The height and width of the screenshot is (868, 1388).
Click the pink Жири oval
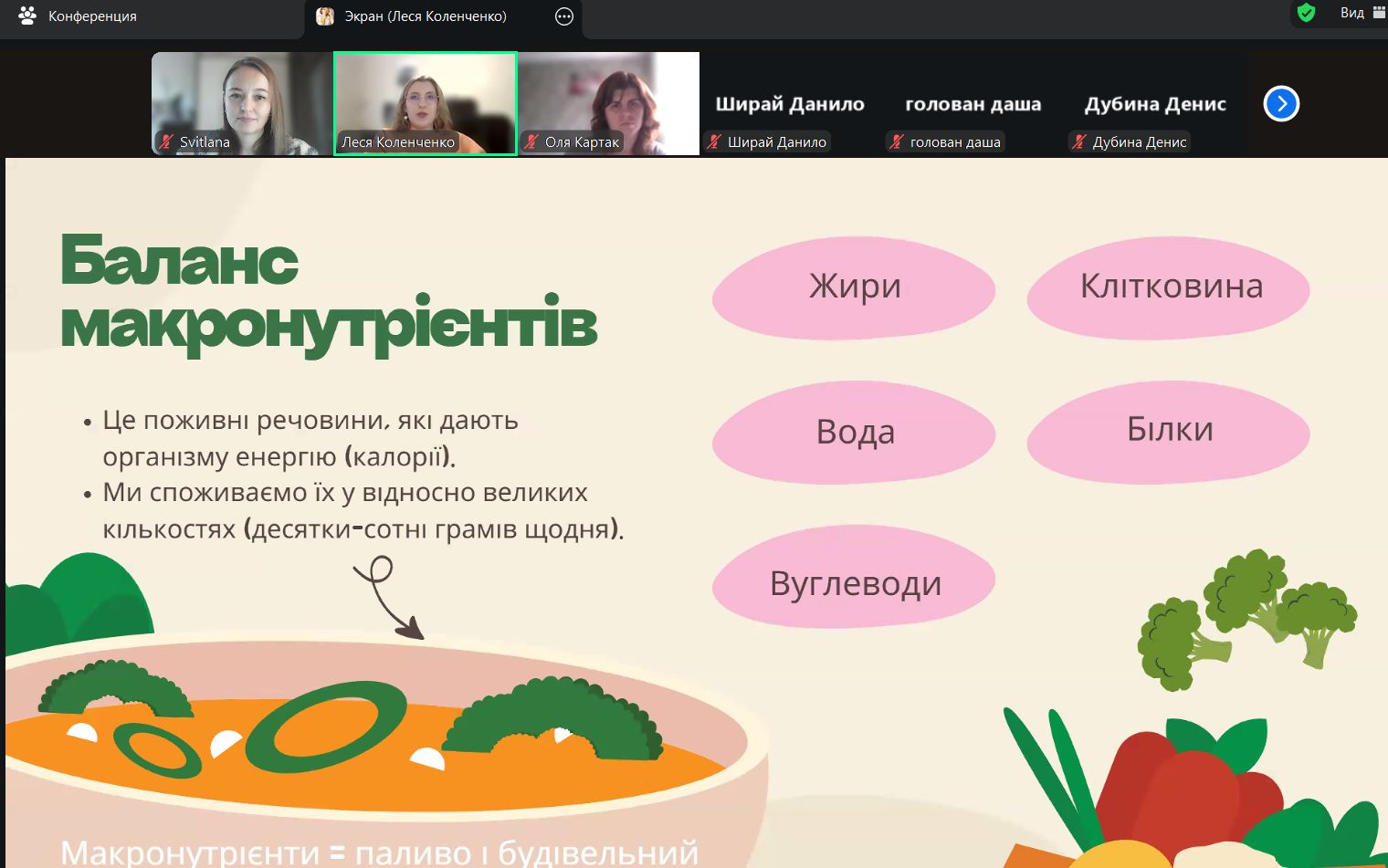click(854, 288)
